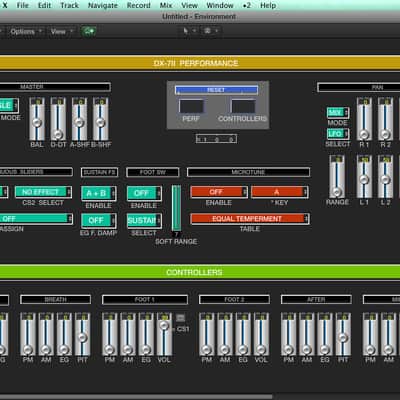The image size is (400, 400).
Task: Click the Foot 1 AM slider
Action: (128, 334)
